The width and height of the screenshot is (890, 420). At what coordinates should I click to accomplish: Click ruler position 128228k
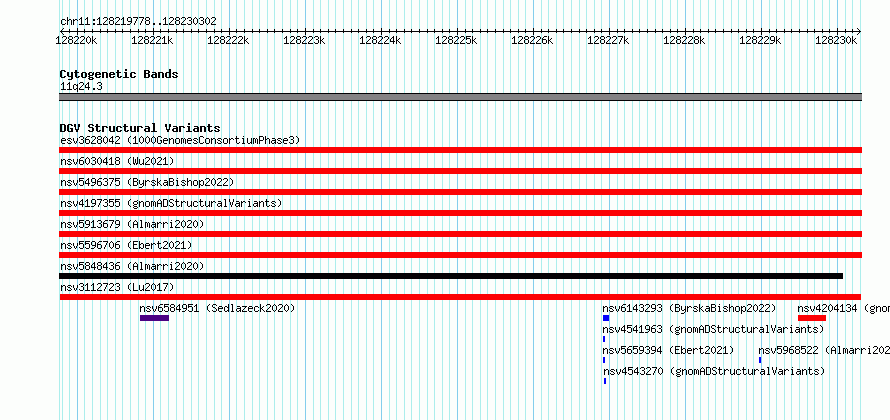tap(685, 40)
